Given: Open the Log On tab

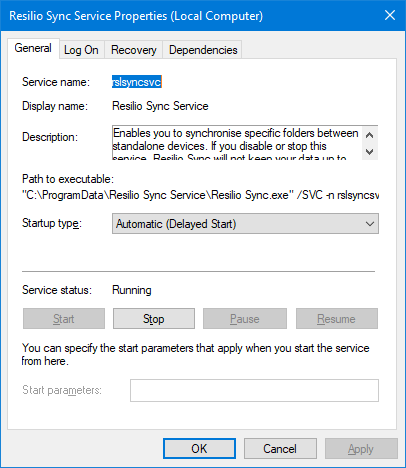Looking at the screenshot, I should [x=81, y=50].
